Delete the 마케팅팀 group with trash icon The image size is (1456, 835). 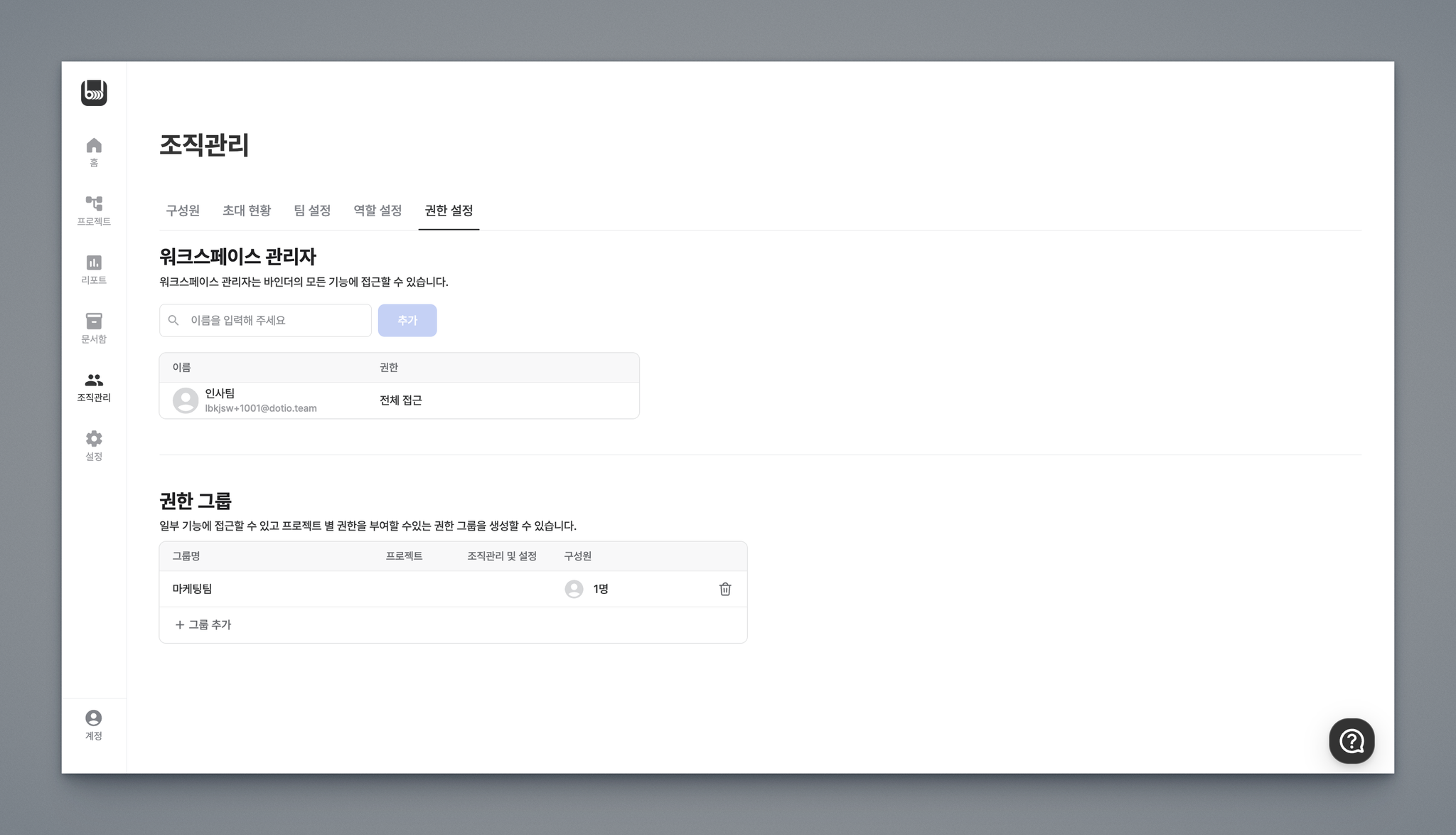click(725, 589)
